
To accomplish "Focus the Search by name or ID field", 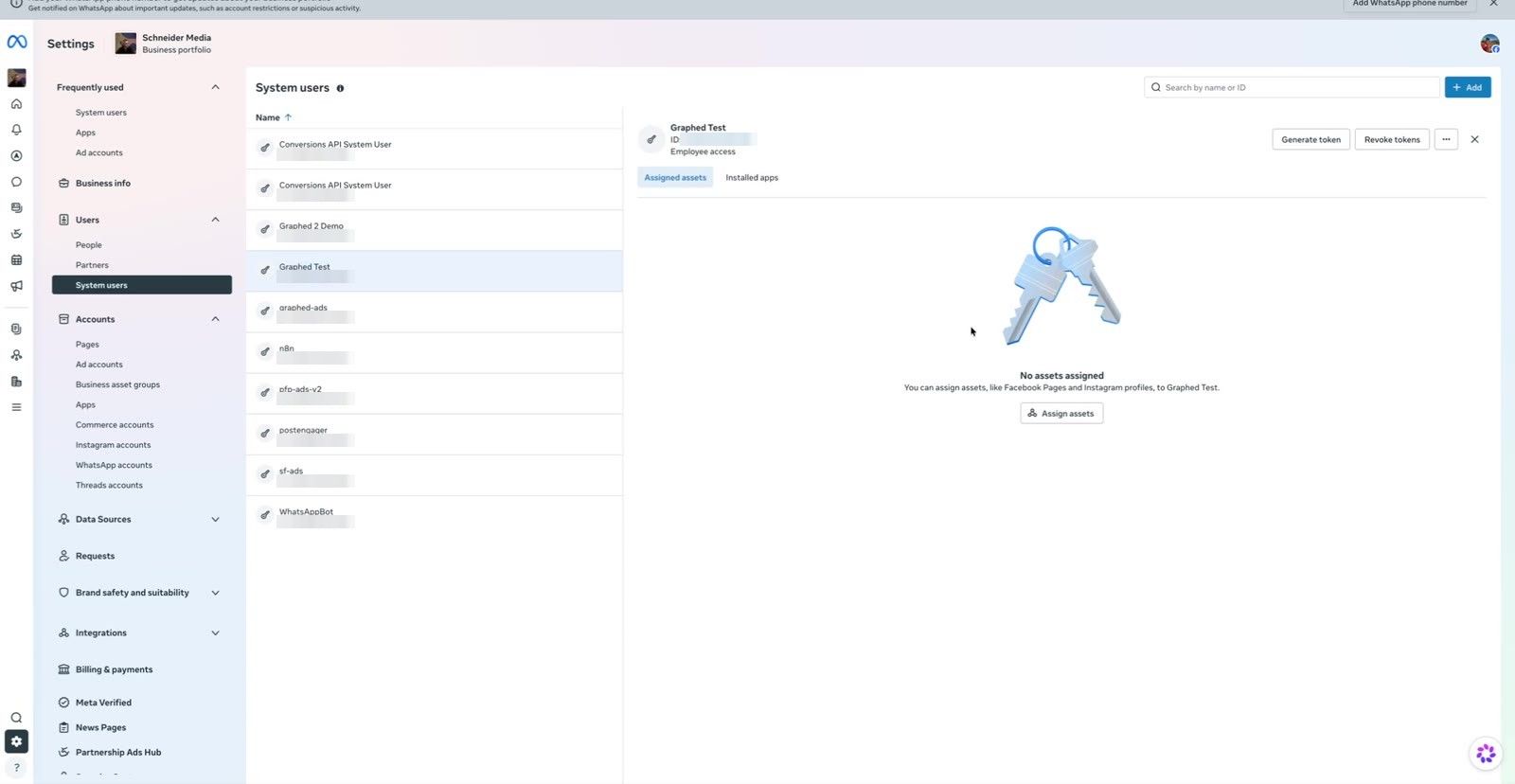I will (1292, 87).
